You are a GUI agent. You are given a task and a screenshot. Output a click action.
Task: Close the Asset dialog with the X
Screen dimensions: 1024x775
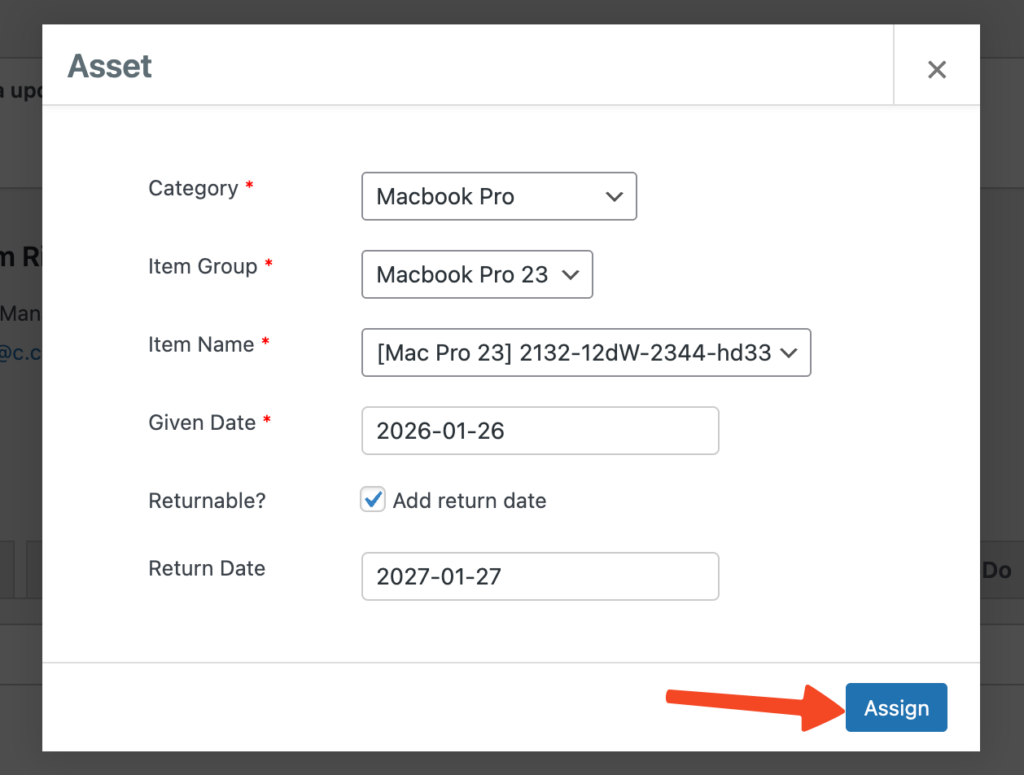click(936, 69)
